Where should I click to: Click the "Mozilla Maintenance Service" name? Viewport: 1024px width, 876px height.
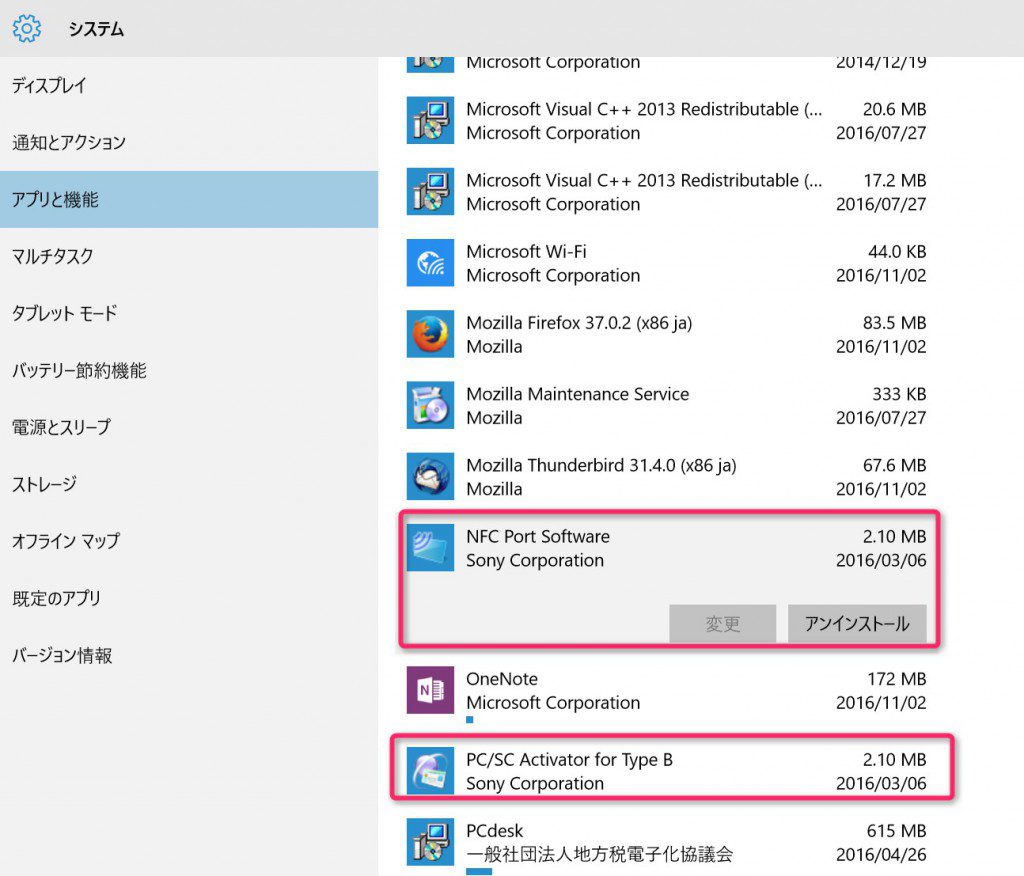click(577, 394)
